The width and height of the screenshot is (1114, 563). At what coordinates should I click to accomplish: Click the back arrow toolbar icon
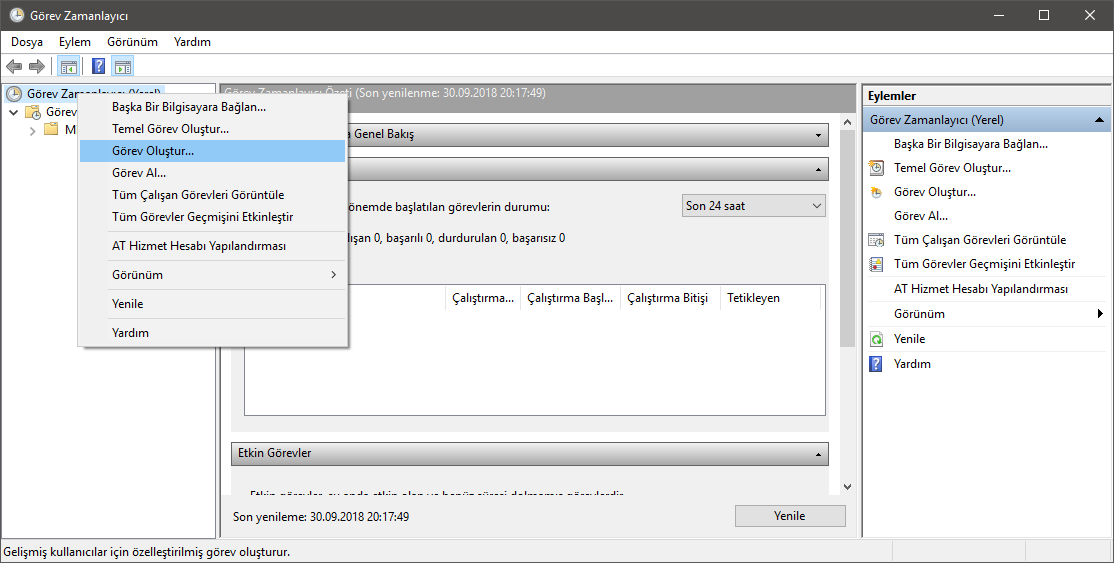(14, 67)
